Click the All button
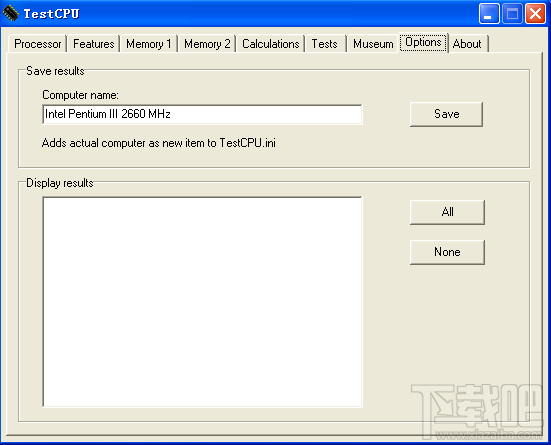This screenshot has height=445, width=551. [x=447, y=212]
